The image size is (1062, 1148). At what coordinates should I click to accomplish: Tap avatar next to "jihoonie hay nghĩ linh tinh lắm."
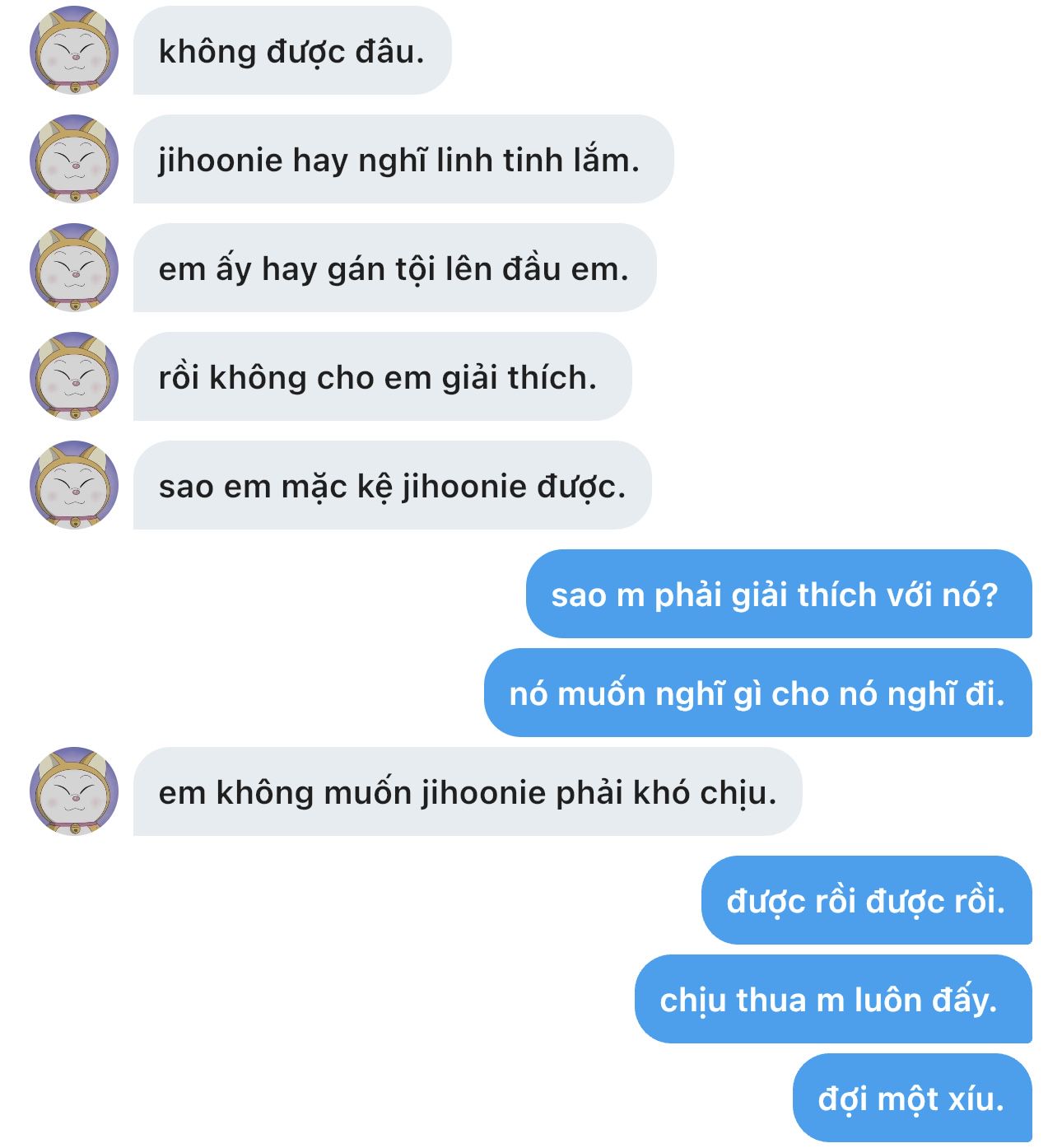pos(74,159)
